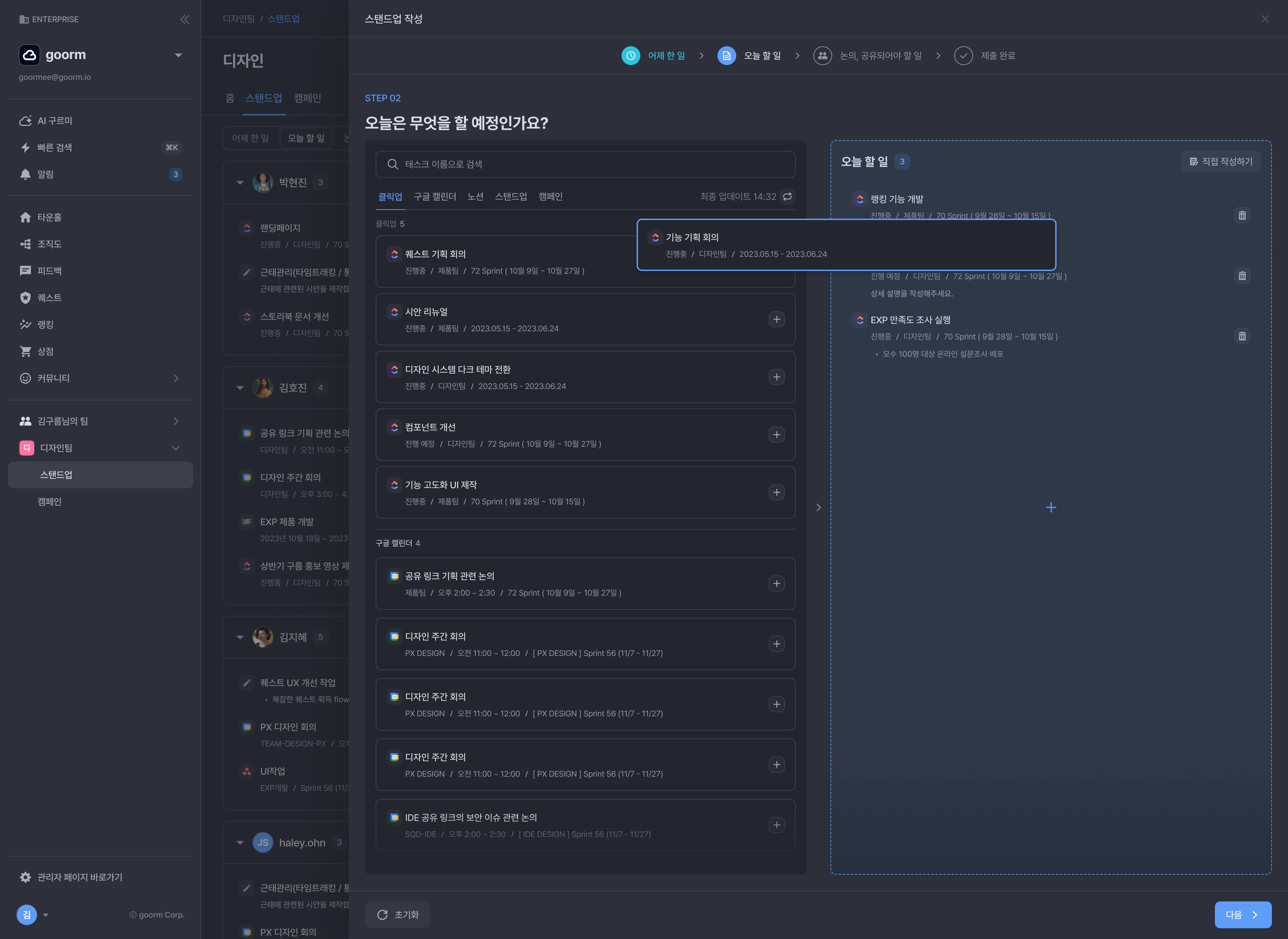Viewport: 1288px width, 939px height.
Task: Add IDE 공유 링크의 보안 이슈 관련 논의
Action: coord(776,825)
